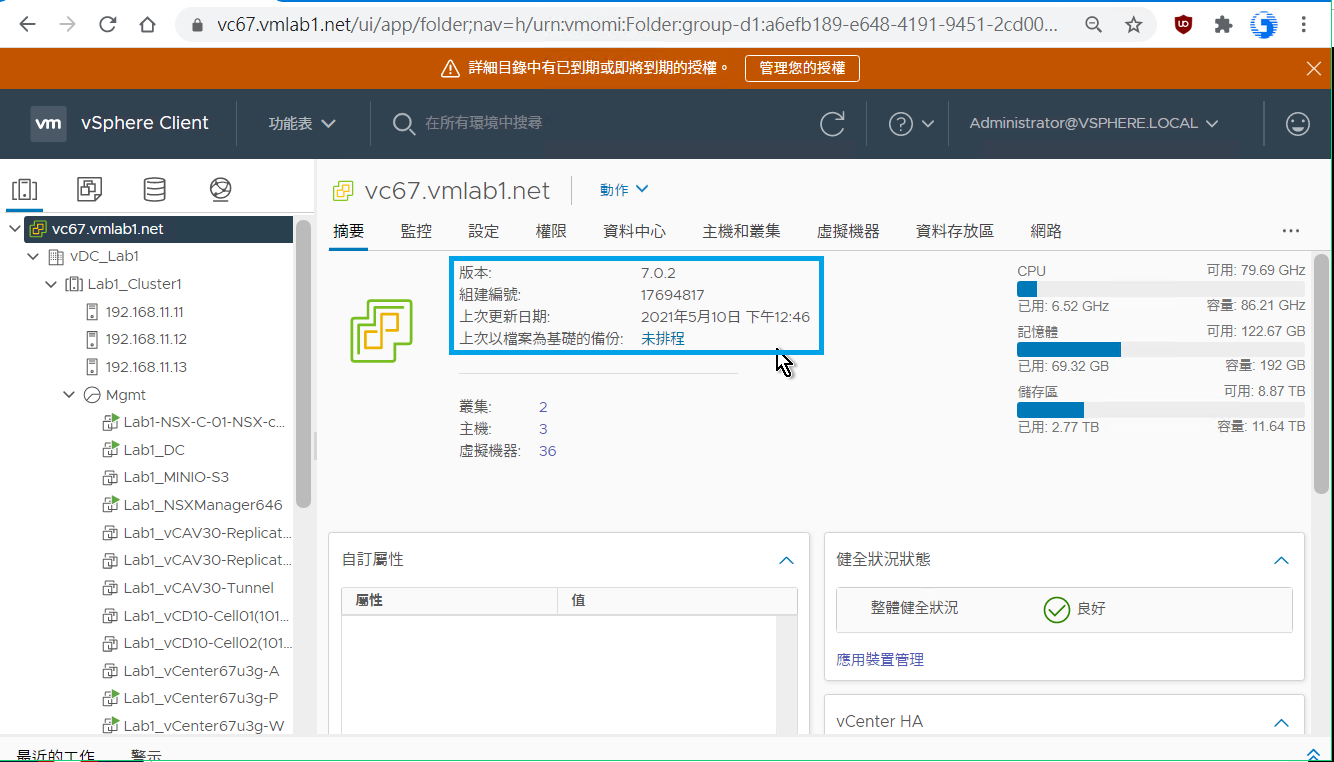Collapse the vDC_Lab1 datacenter node
The height and width of the screenshot is (762, 1334).
[33, 257]
